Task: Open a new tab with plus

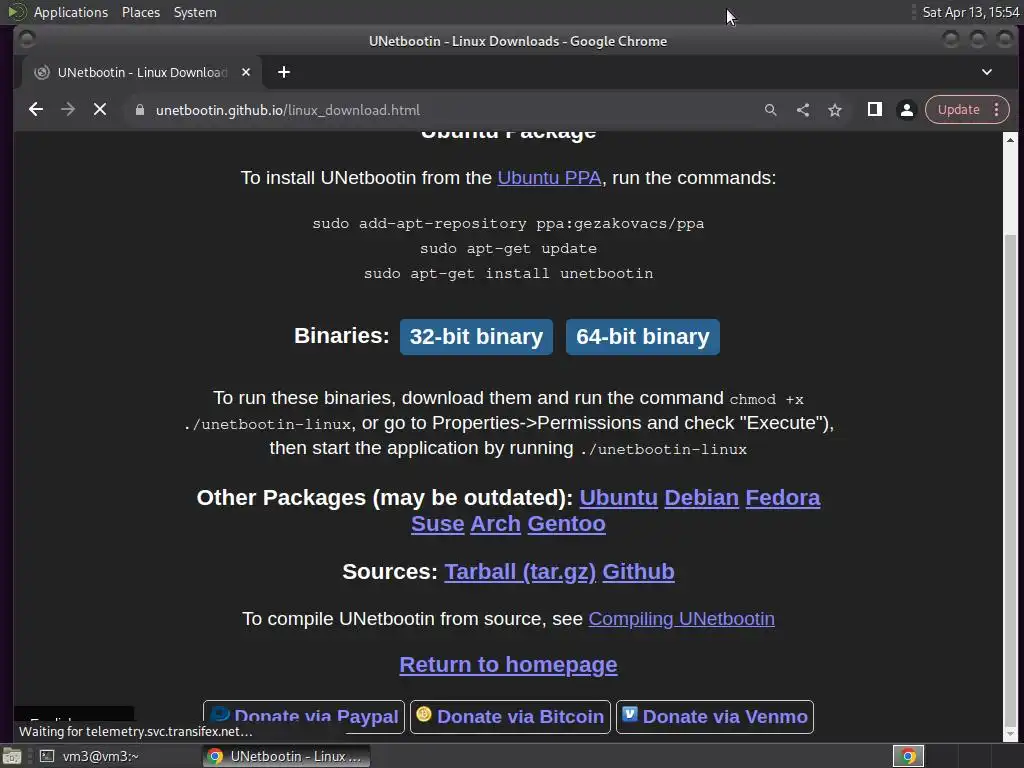Action: click(283, 72)
